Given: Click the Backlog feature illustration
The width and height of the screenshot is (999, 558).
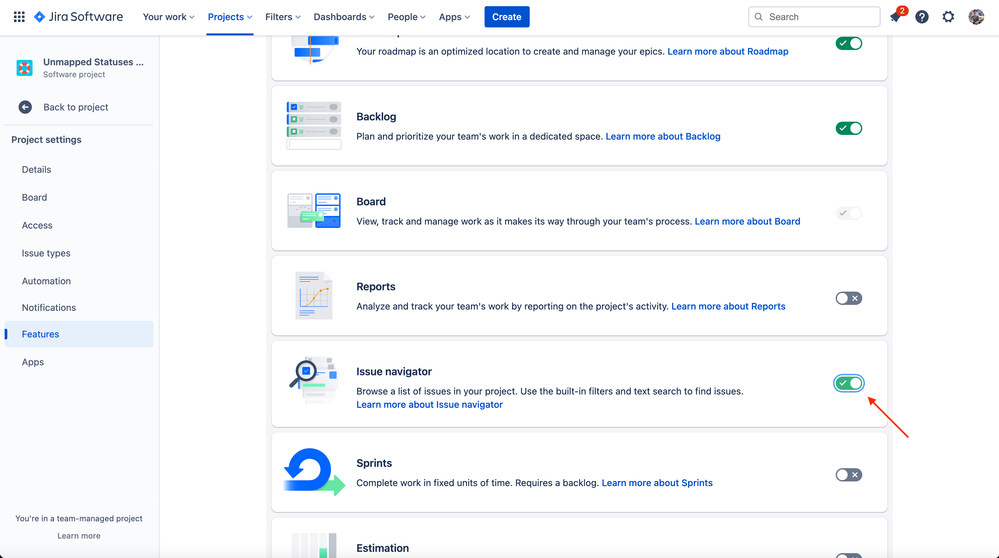Looking at the screenshot, I should point(313,125).
